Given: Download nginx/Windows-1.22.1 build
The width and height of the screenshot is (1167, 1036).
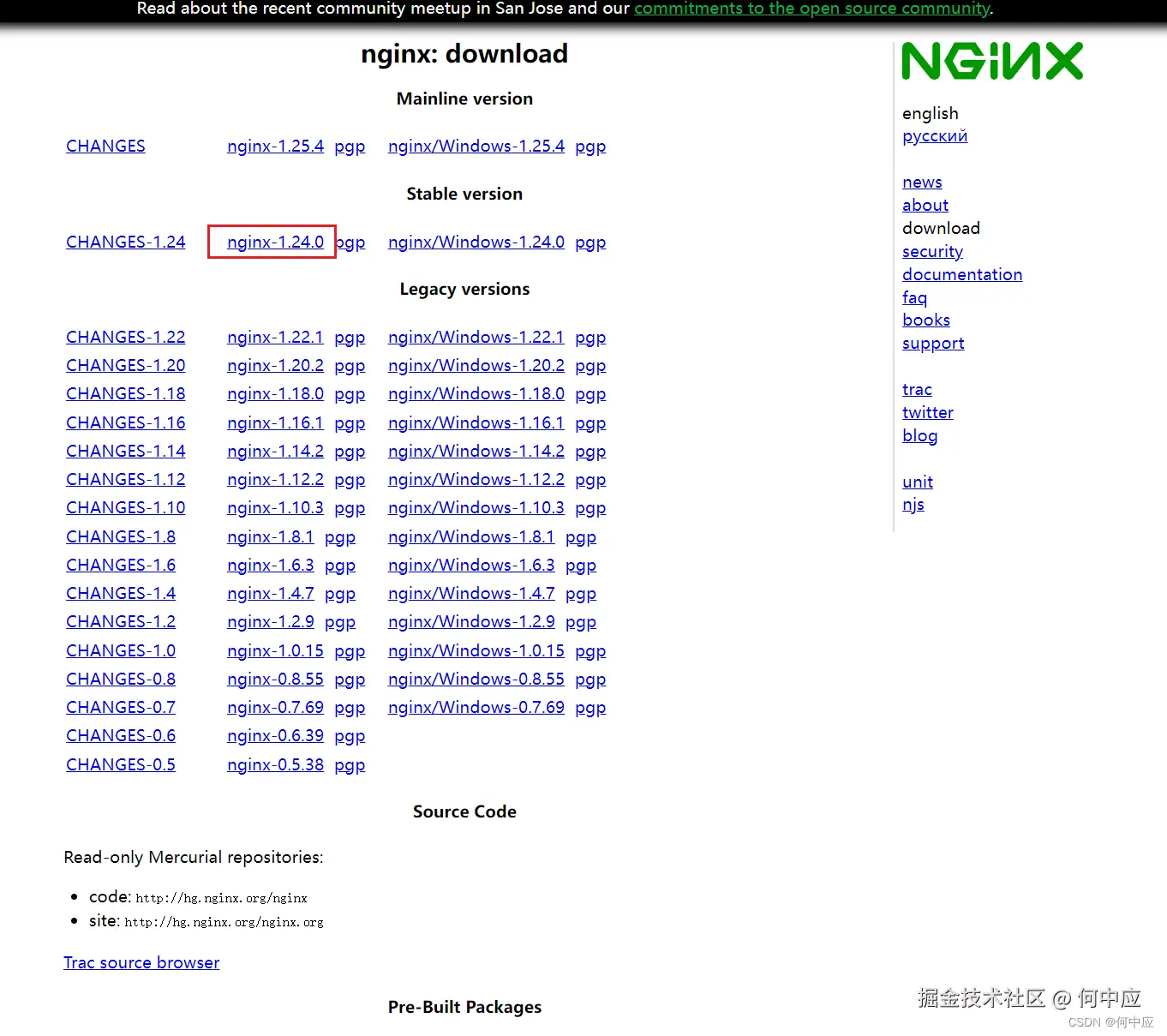Looking at the screenshot, I should [476, 338].
